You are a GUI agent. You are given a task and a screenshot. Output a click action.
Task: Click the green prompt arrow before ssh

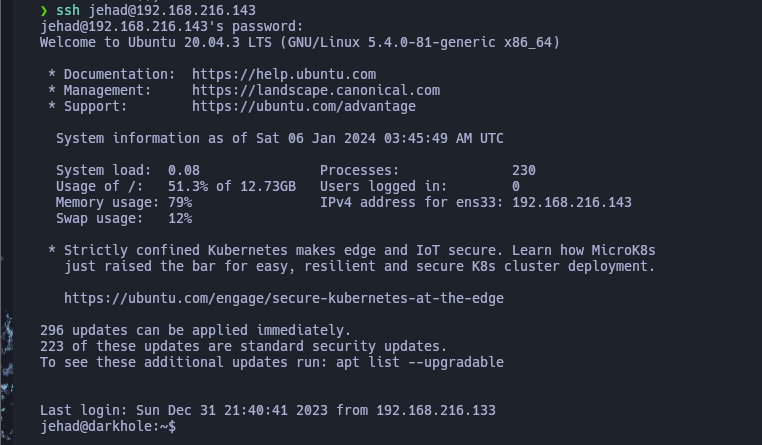click(44, 10)
